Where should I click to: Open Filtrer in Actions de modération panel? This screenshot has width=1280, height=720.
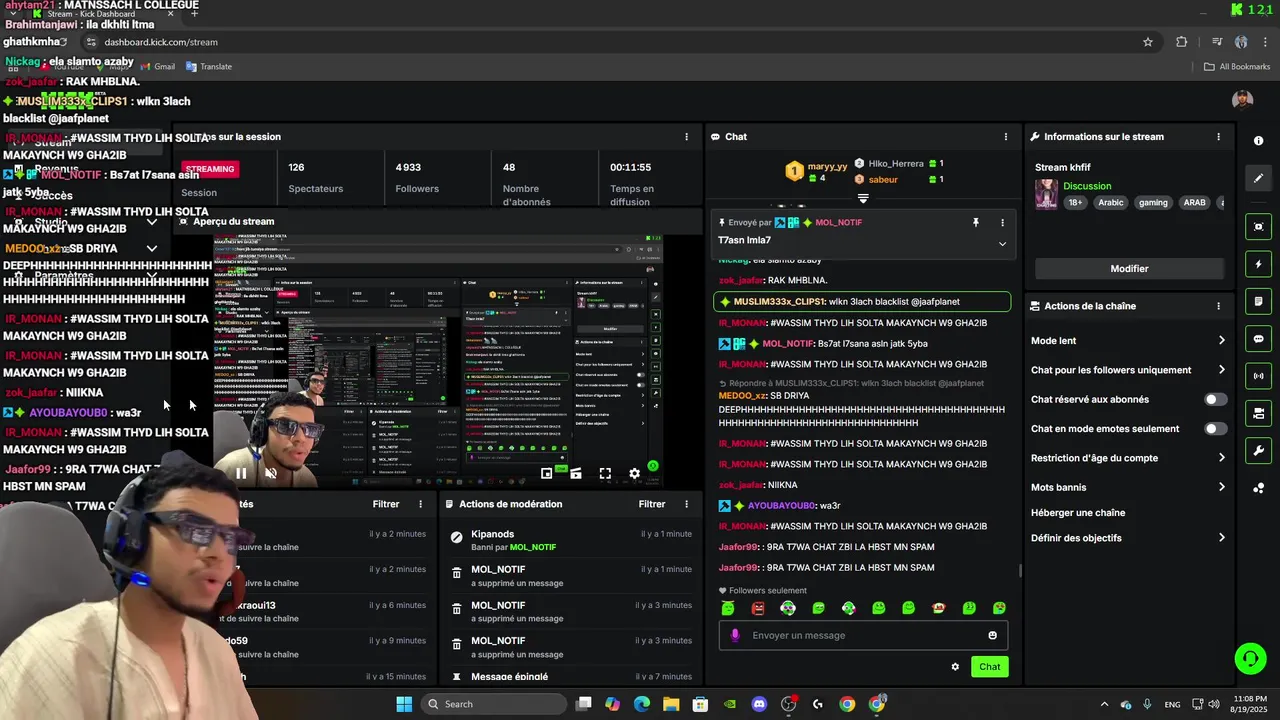[652, 504]
